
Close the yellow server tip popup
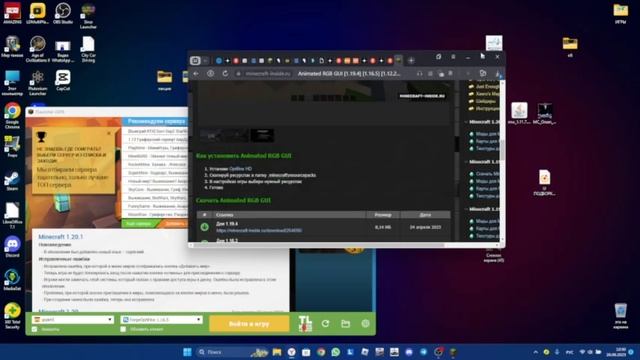coord(109,133)
